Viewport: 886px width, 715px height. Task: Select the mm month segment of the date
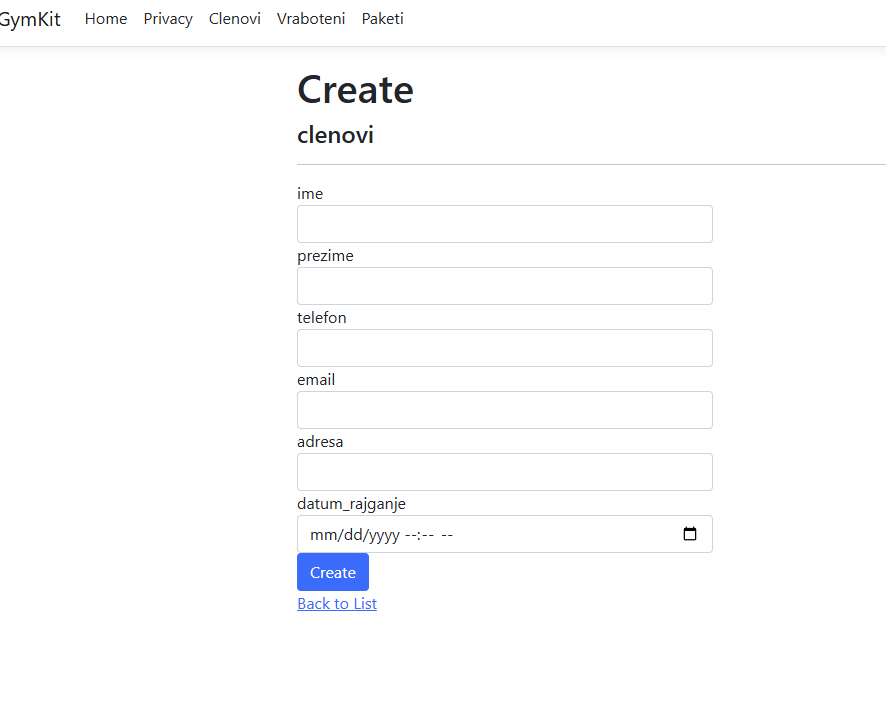click(x=323, y=535)
